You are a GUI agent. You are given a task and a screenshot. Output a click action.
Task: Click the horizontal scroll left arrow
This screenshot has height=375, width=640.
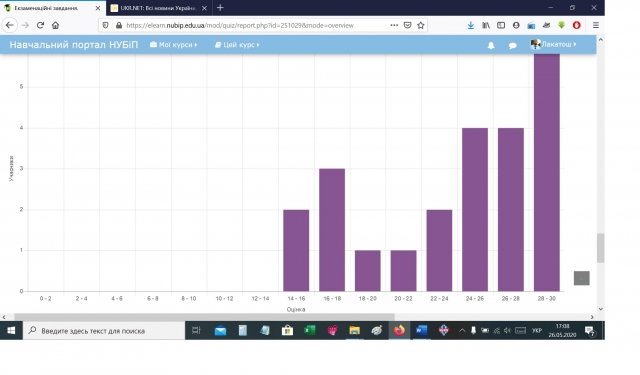click(x=4, y=317)
